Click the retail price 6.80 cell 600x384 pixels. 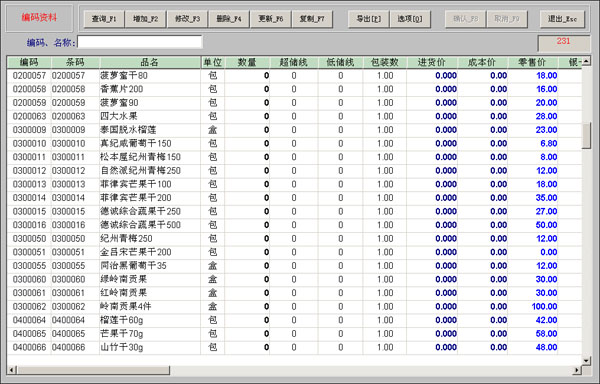click(x=533, y=143)
